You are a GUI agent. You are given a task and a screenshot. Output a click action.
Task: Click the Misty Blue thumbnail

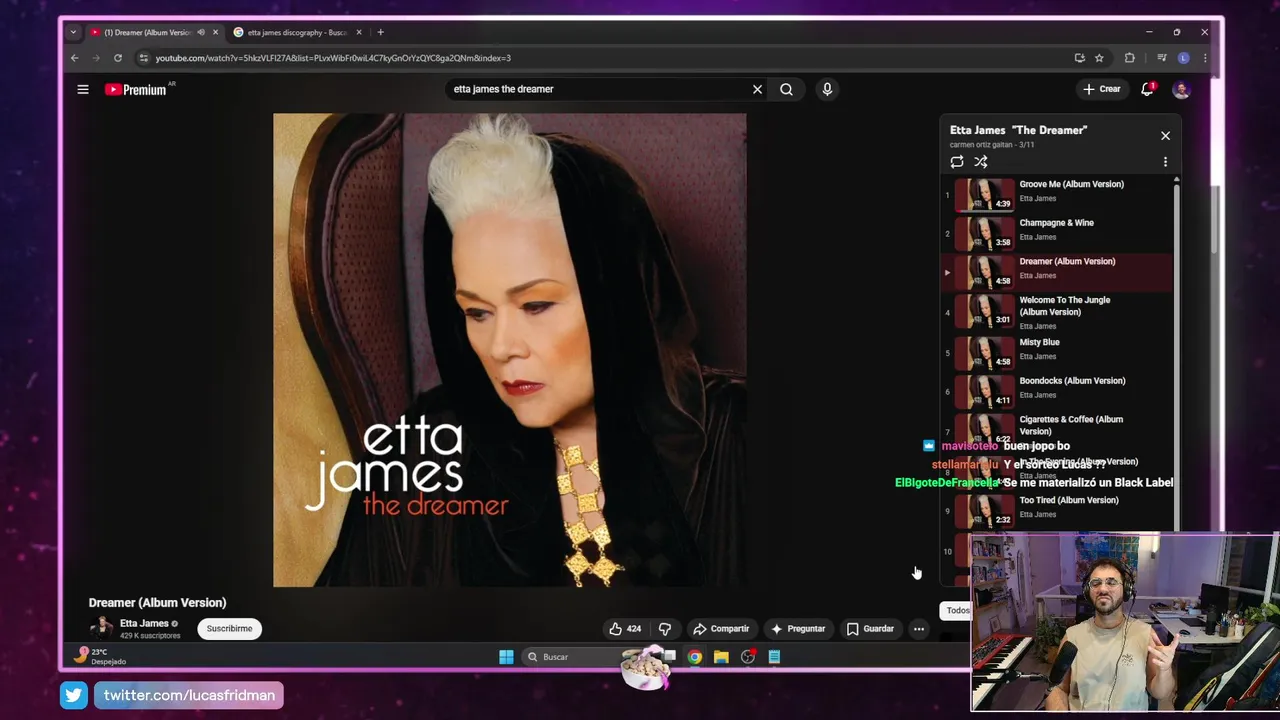pos(984,352)
